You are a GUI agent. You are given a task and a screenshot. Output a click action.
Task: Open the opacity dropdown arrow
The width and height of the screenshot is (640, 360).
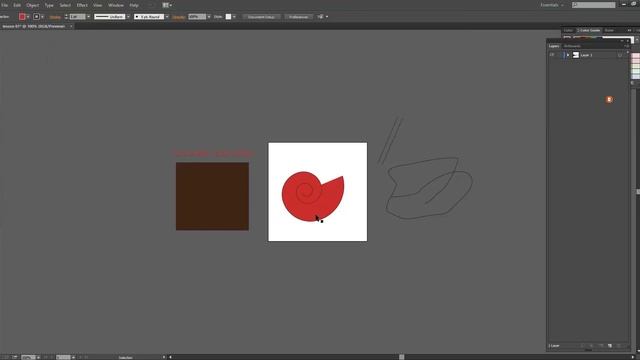209,17
